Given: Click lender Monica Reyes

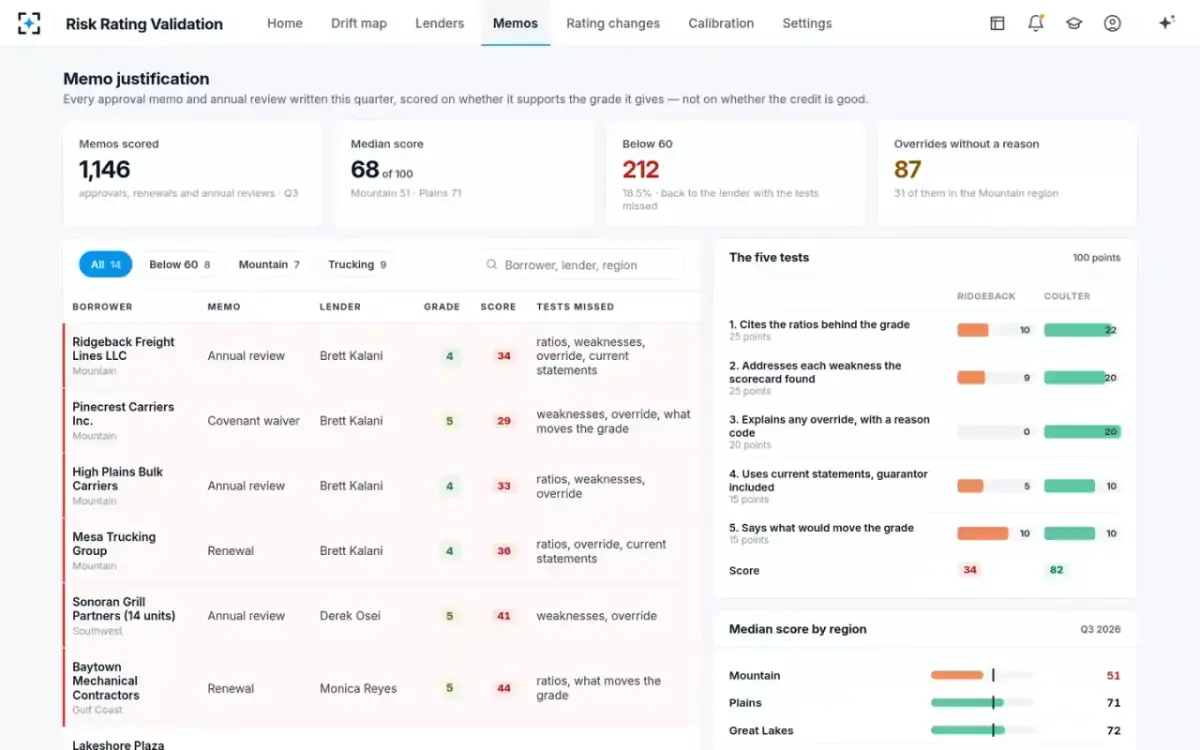Looking at the screenshot, I should click(358, 688).
